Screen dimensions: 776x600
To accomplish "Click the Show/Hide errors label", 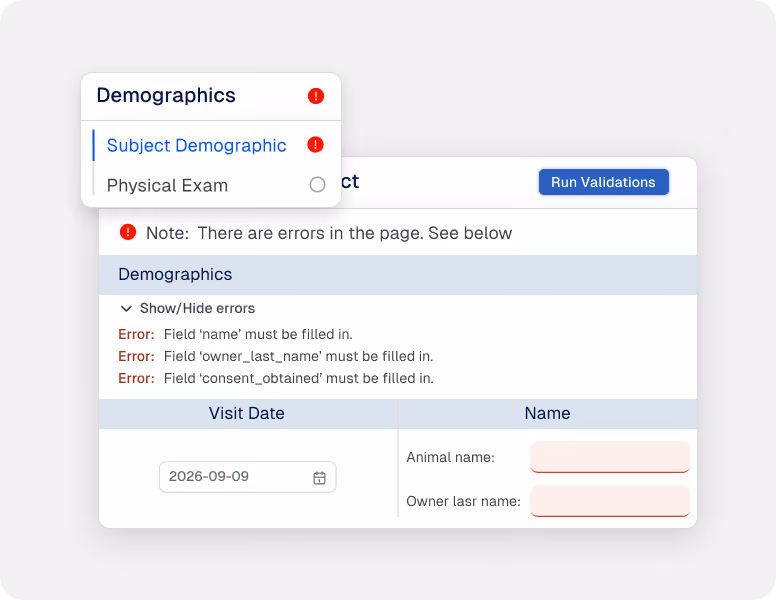I will click(x=197, y=308).
